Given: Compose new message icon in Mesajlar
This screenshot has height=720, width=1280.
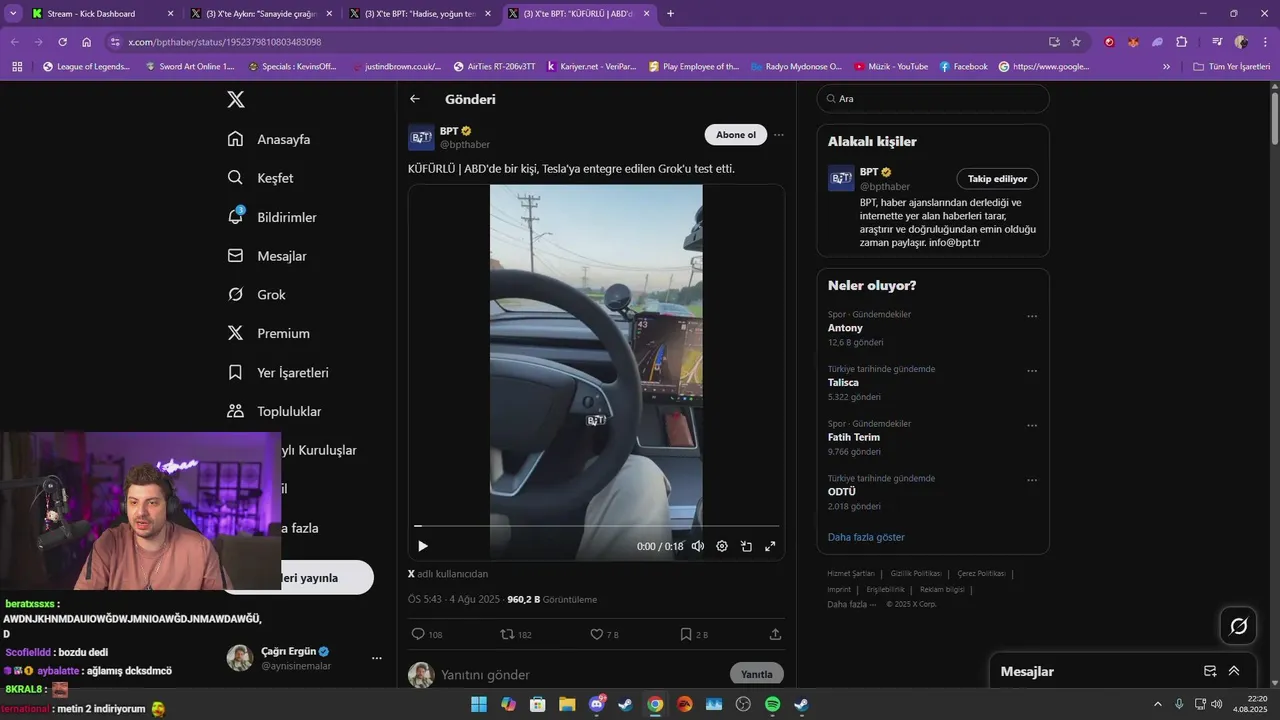Looking at the screenshot, I should (1210, 671).
